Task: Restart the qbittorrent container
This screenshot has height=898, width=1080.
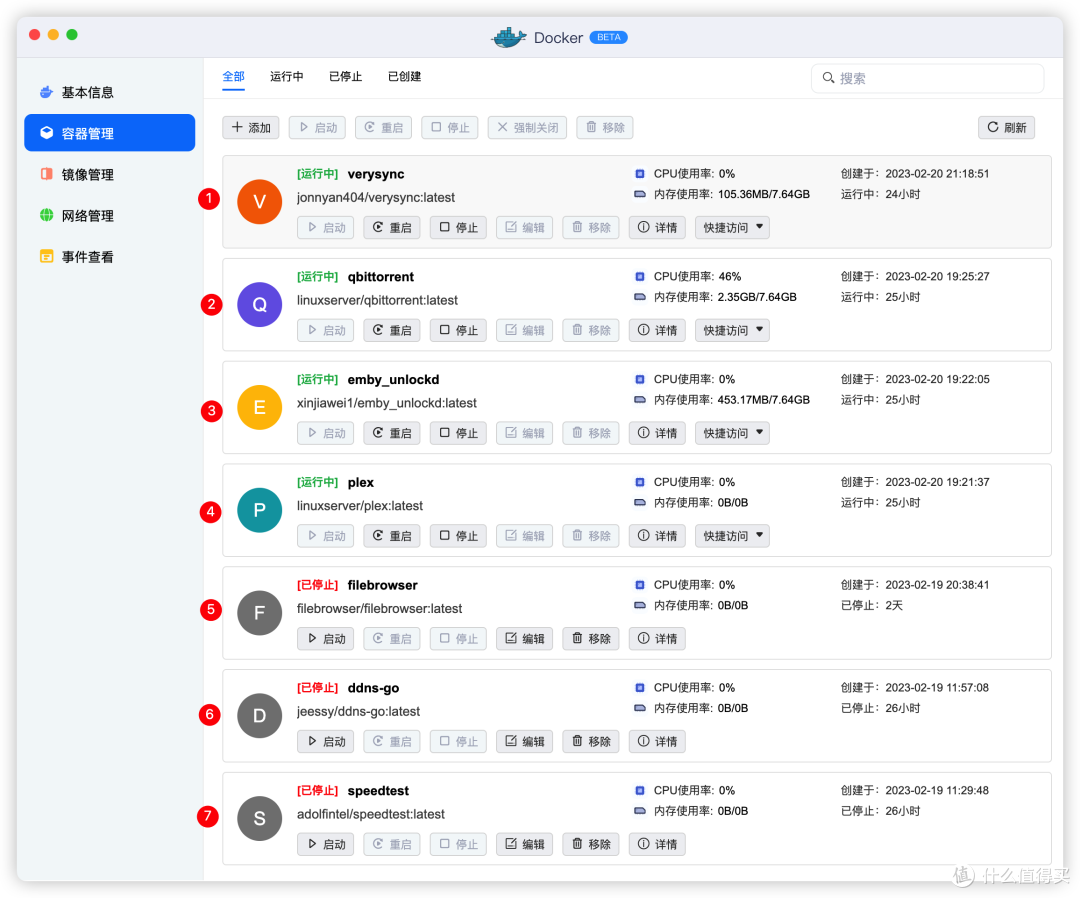Action: (392, 330)
